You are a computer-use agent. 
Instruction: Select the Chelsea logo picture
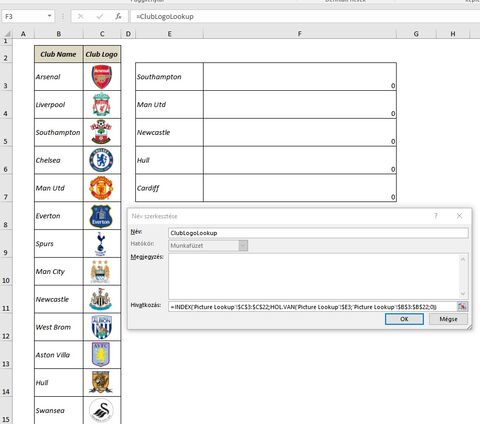(101, 160)
